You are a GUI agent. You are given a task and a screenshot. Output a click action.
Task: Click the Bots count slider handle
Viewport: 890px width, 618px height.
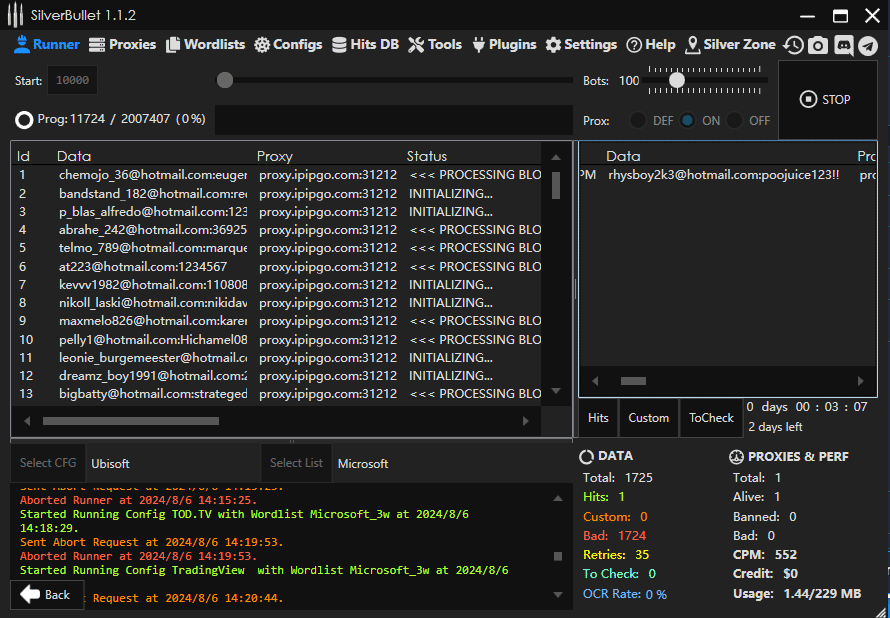pyautogui.click(x=677, y=80)
